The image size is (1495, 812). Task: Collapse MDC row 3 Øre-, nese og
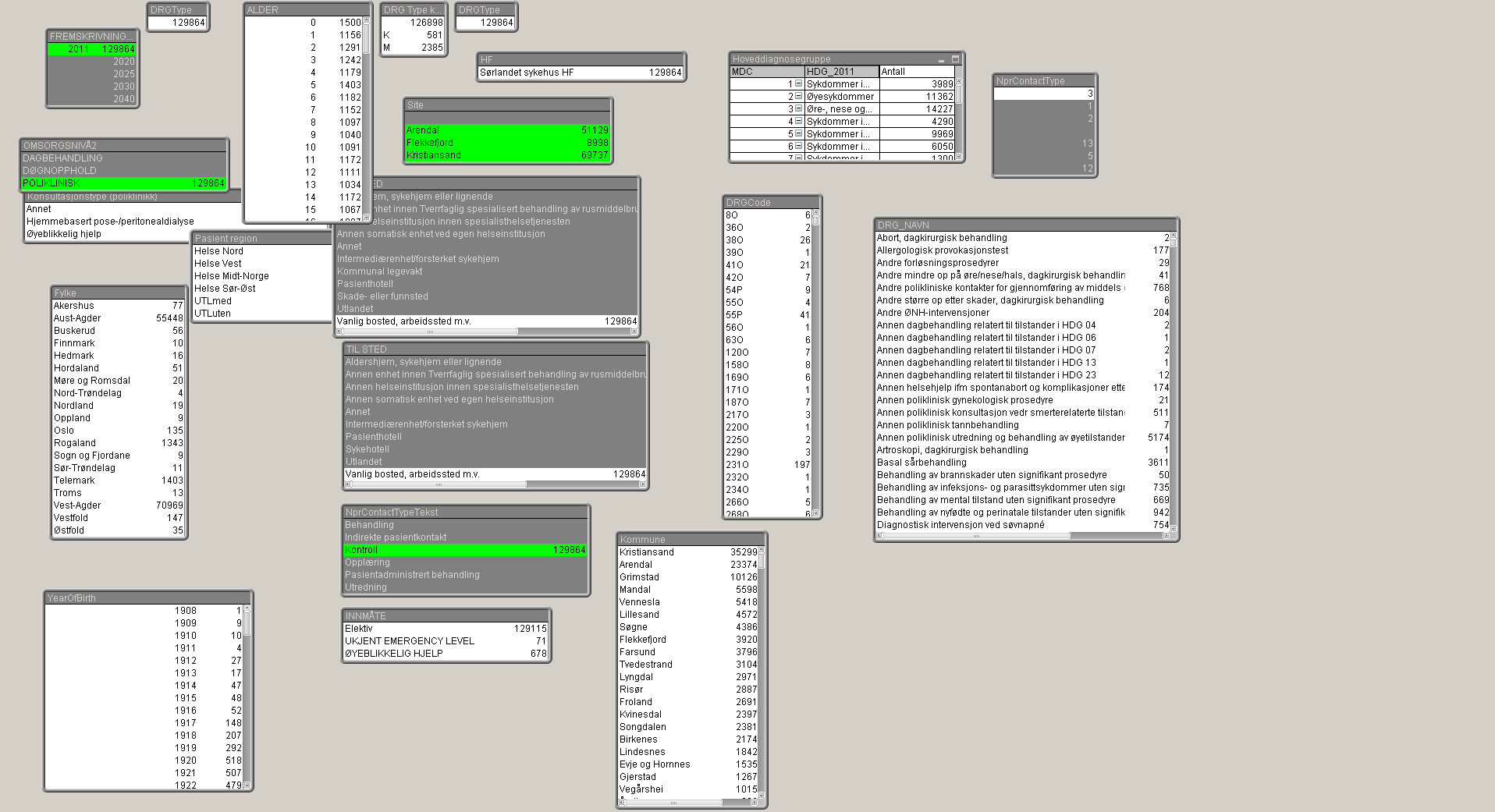click(798, 109)
